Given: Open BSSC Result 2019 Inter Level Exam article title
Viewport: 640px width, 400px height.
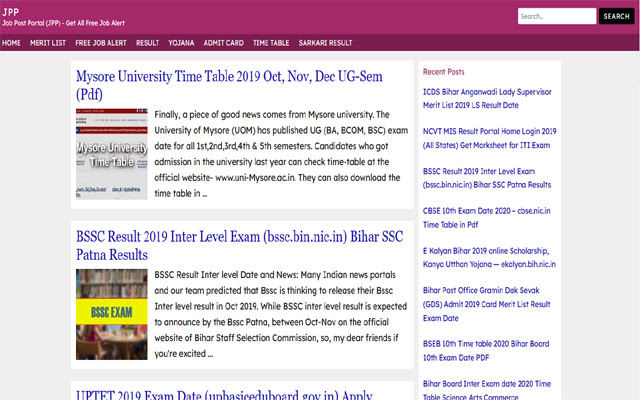Looking at the screenshot, I should [x=240, y=245].
